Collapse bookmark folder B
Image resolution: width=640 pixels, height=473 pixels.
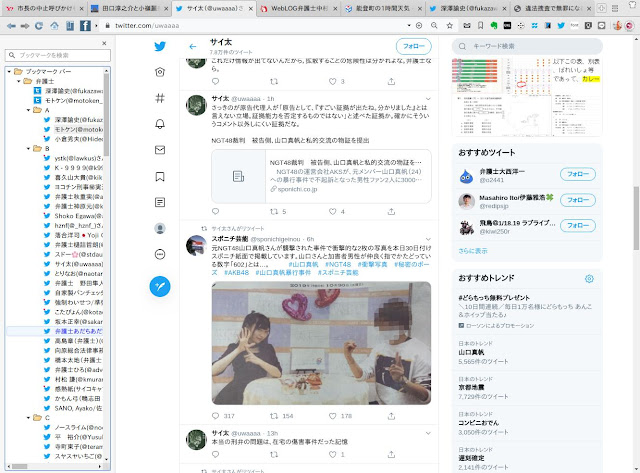[x=28, y=149]
